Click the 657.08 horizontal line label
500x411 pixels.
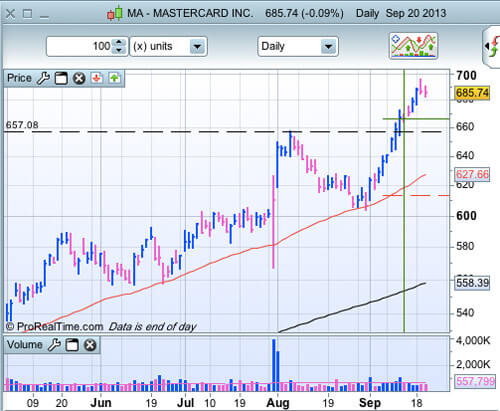pyautogui.click(x=22, y=125)
